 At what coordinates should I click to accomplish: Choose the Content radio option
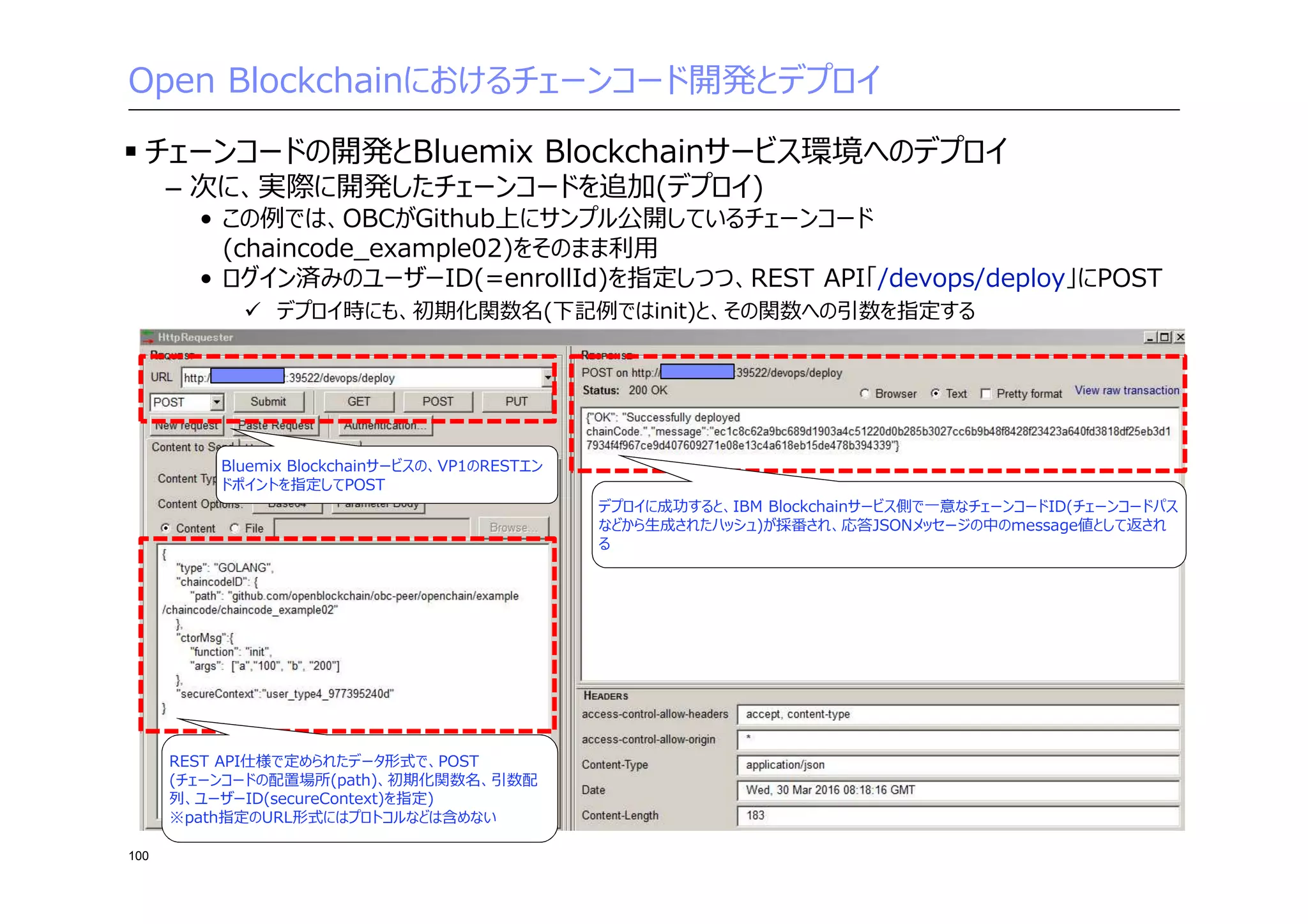[165, 528]
